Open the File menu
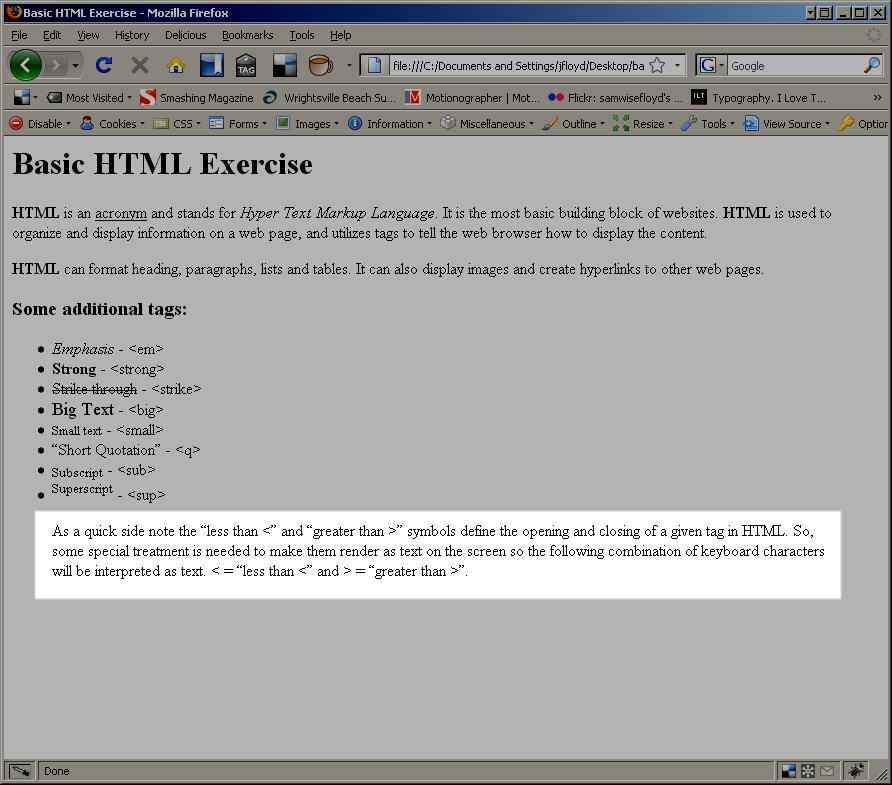The image size is (892, 785). coord(19,35)
